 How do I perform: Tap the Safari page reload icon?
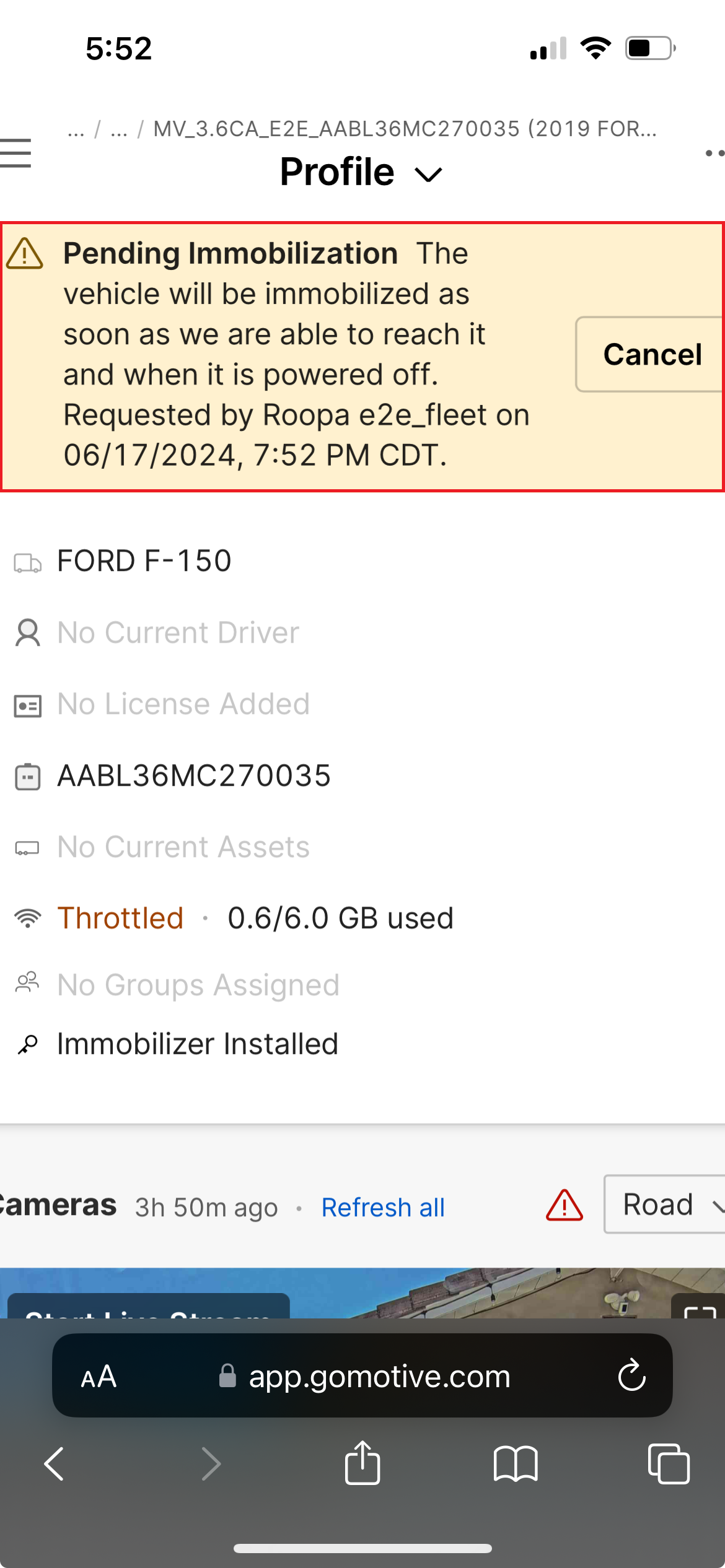click(x=631, y=1375)
